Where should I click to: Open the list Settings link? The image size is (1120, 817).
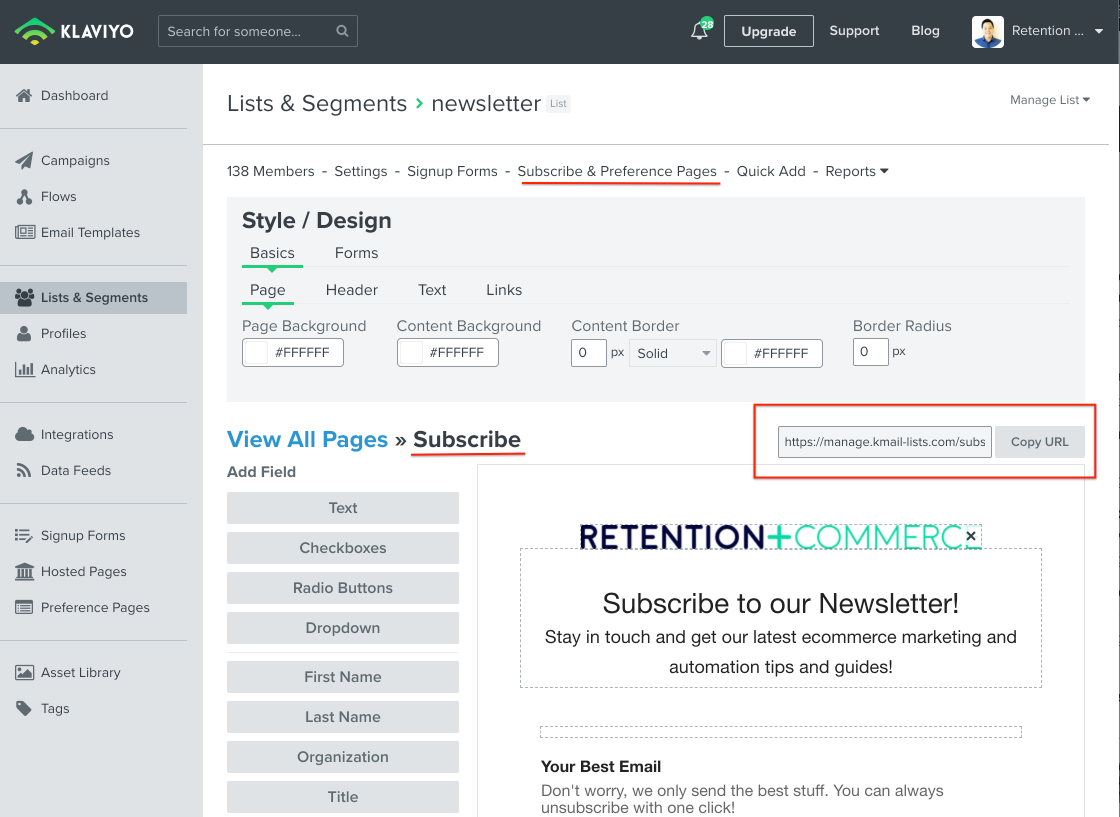coord(361,171)
